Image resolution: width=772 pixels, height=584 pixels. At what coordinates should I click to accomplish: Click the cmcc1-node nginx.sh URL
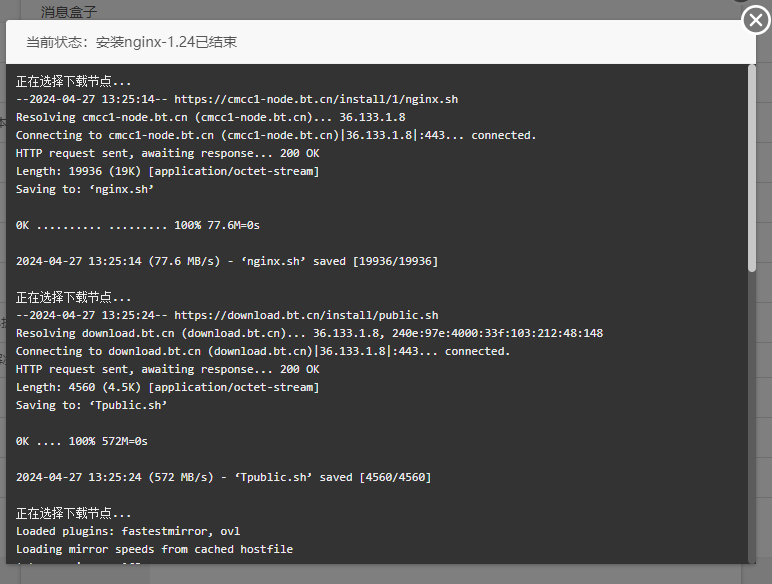316,99
